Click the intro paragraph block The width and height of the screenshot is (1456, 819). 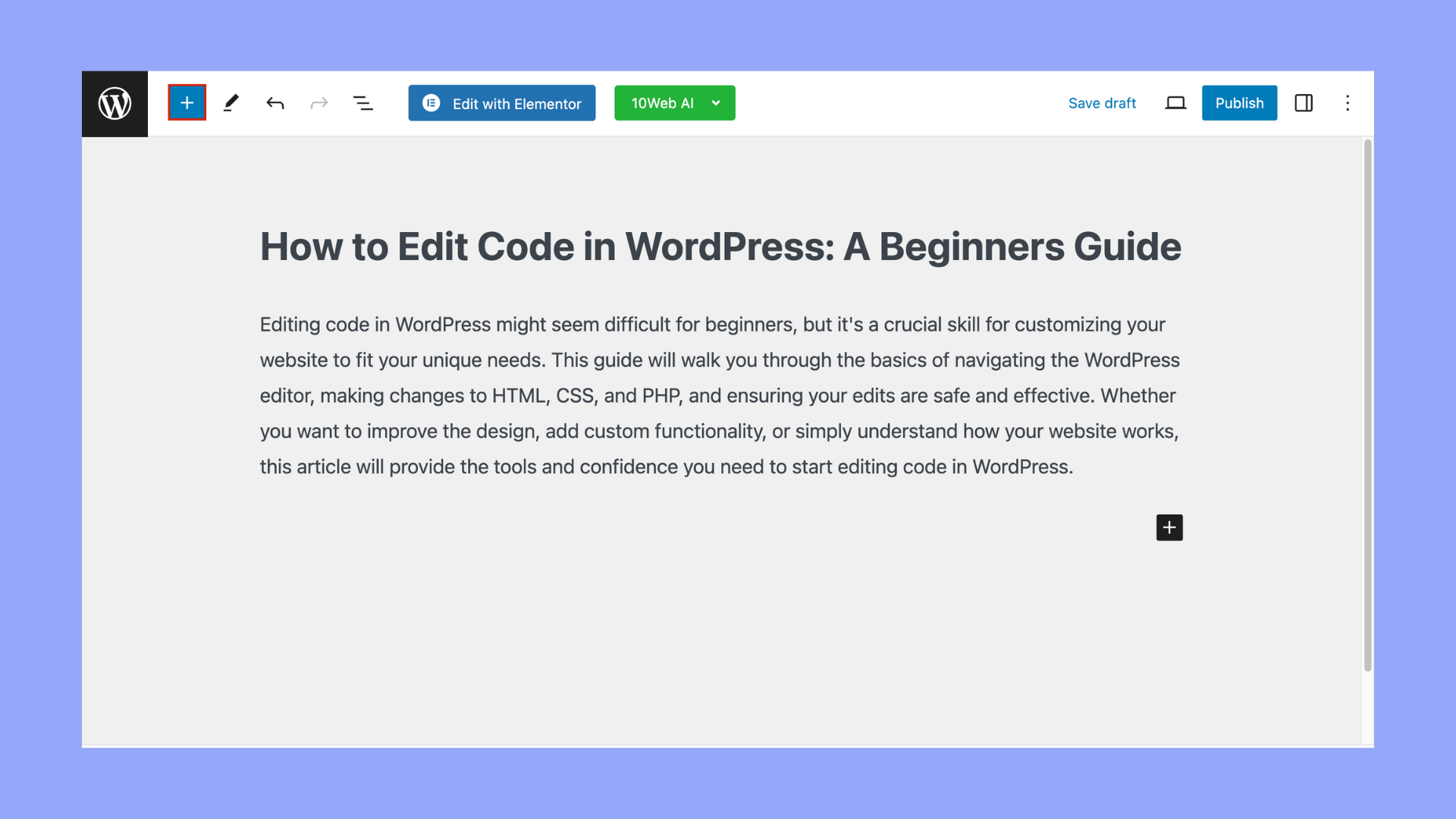coord(719,395)
